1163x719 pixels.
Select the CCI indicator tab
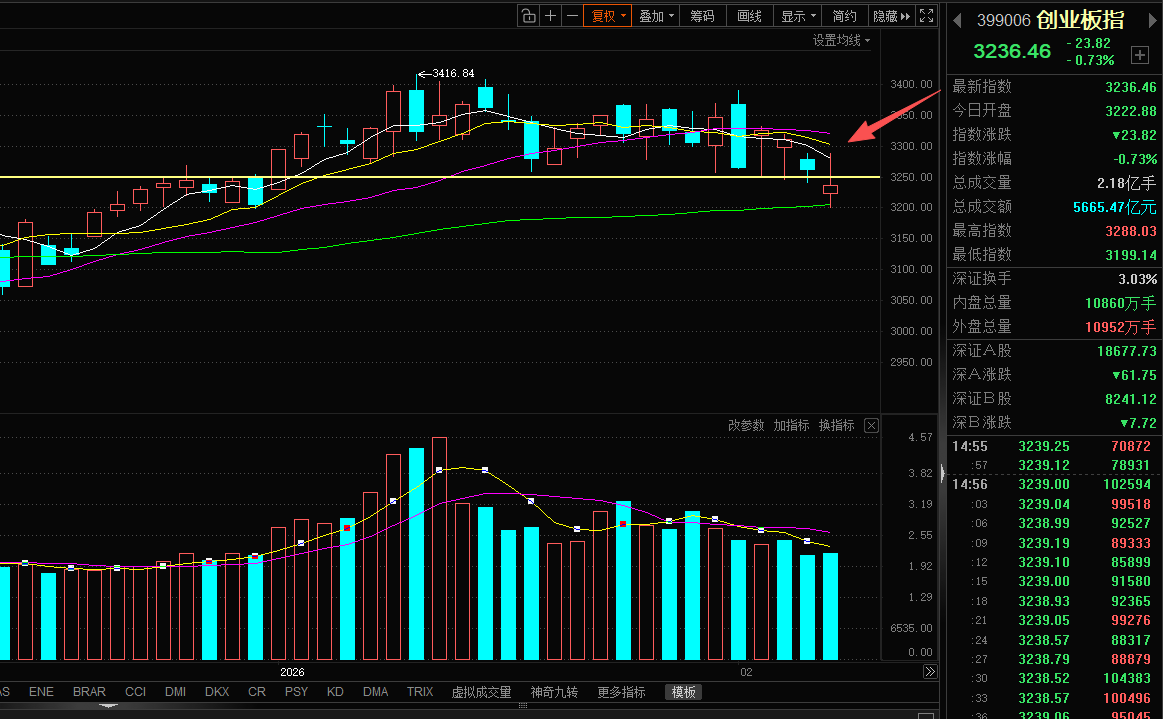click(x=135, y=692)
